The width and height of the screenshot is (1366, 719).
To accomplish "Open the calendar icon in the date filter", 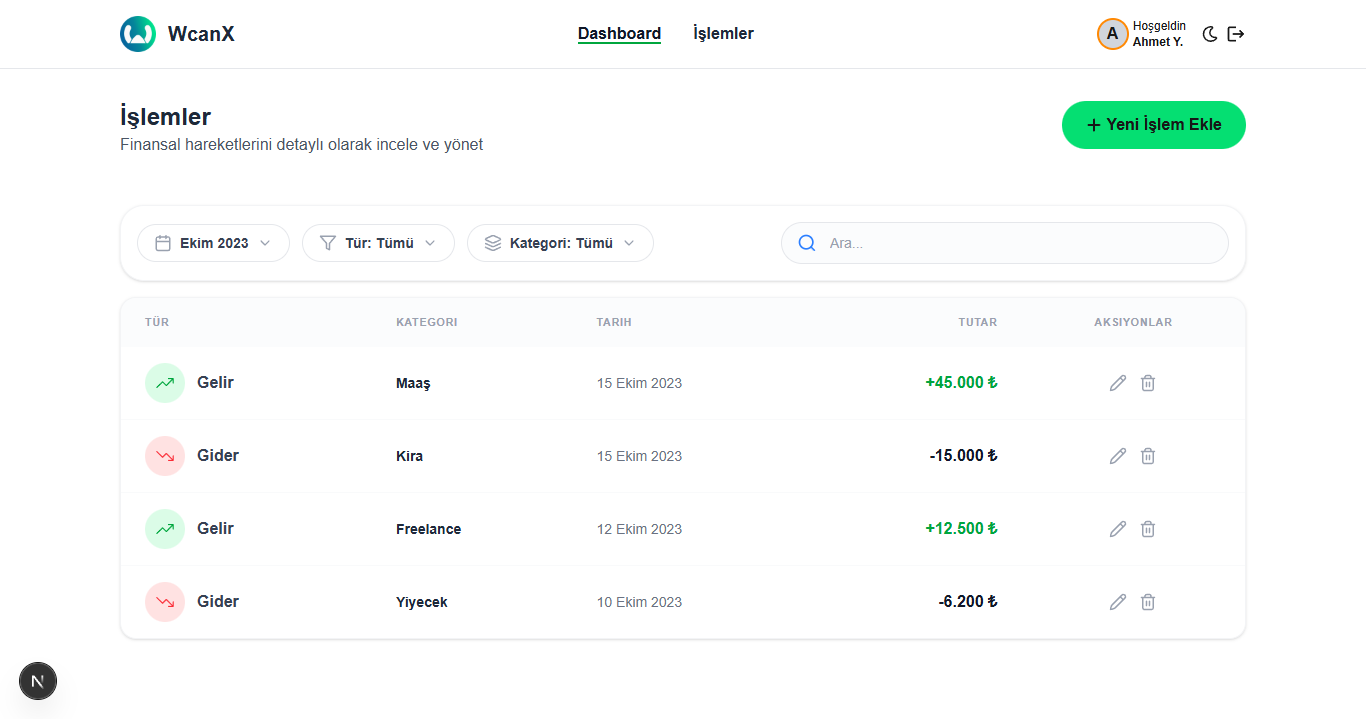I will tap(164, 242).
